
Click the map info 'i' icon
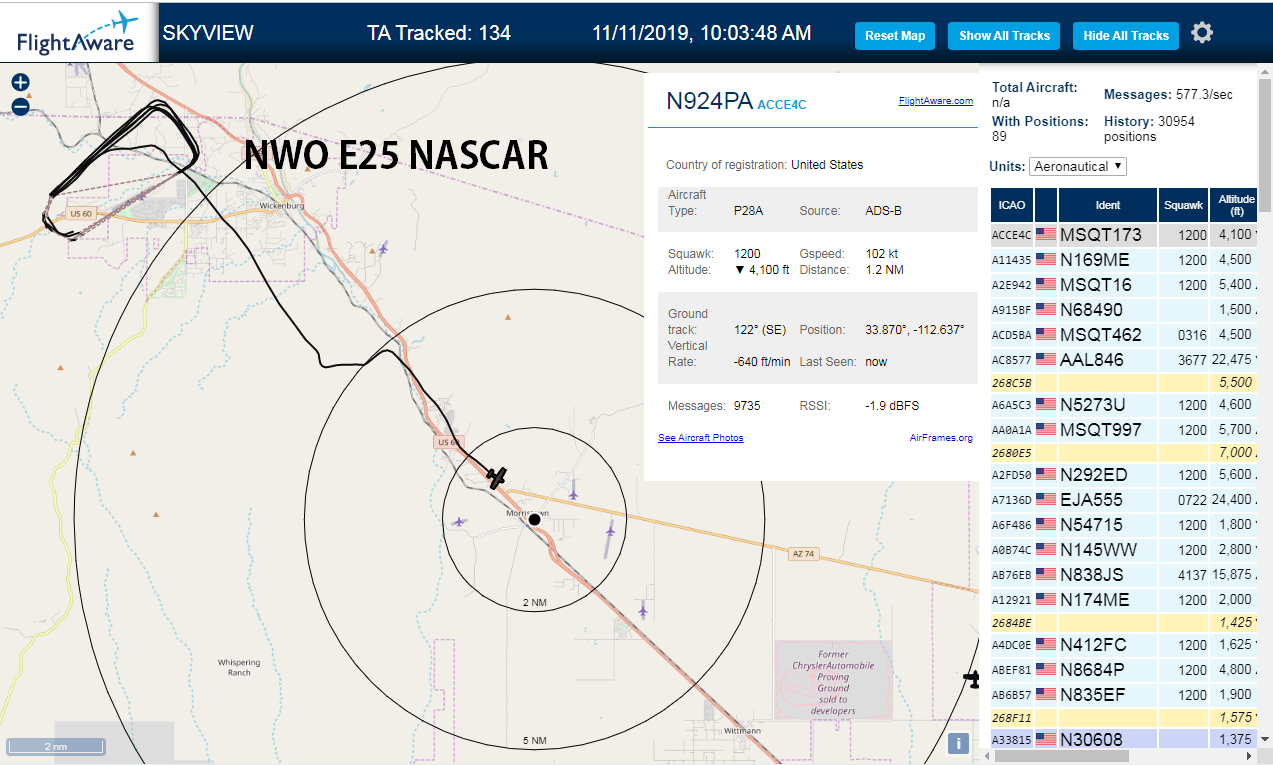[x=958, y=743]
